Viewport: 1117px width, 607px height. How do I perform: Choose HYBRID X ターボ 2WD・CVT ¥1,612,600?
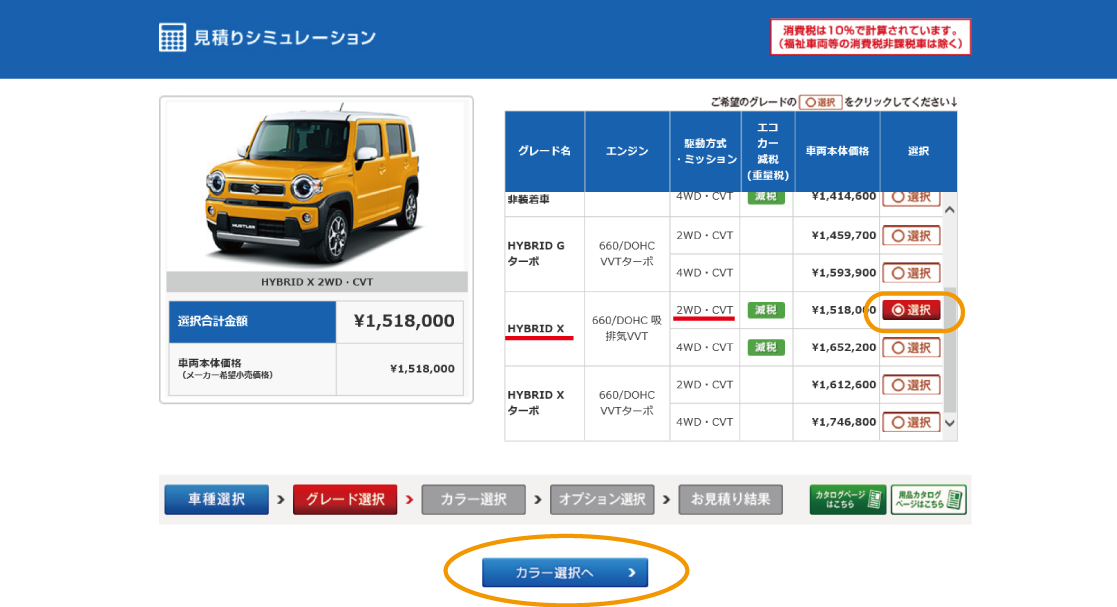click(911, 385)
